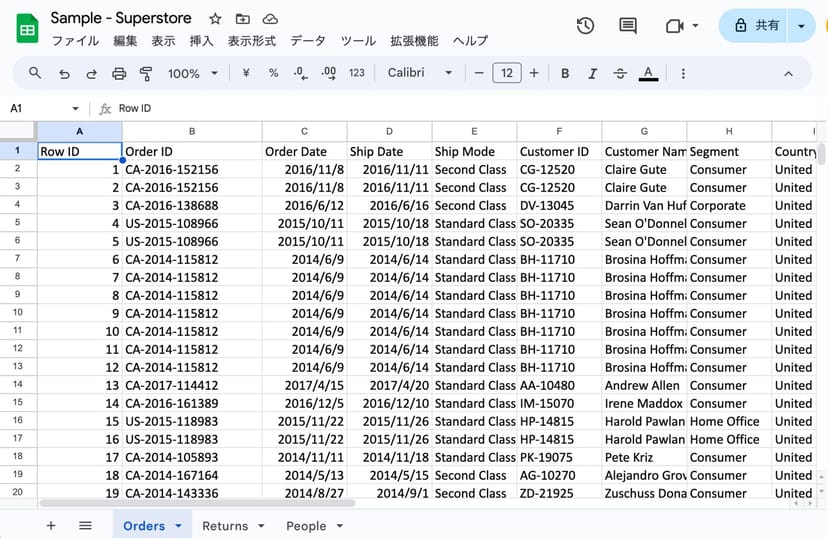This screenshot has height=538, width=828.
Task: Click the move to folder icon
Action: (243, 19)
